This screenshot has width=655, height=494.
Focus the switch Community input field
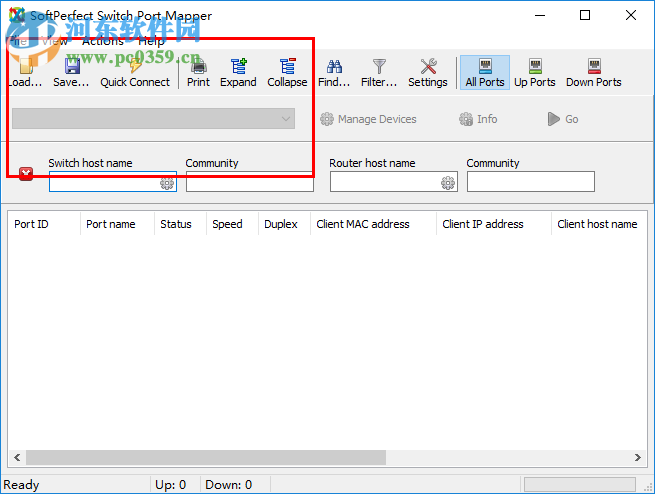(x=250, y=182)
